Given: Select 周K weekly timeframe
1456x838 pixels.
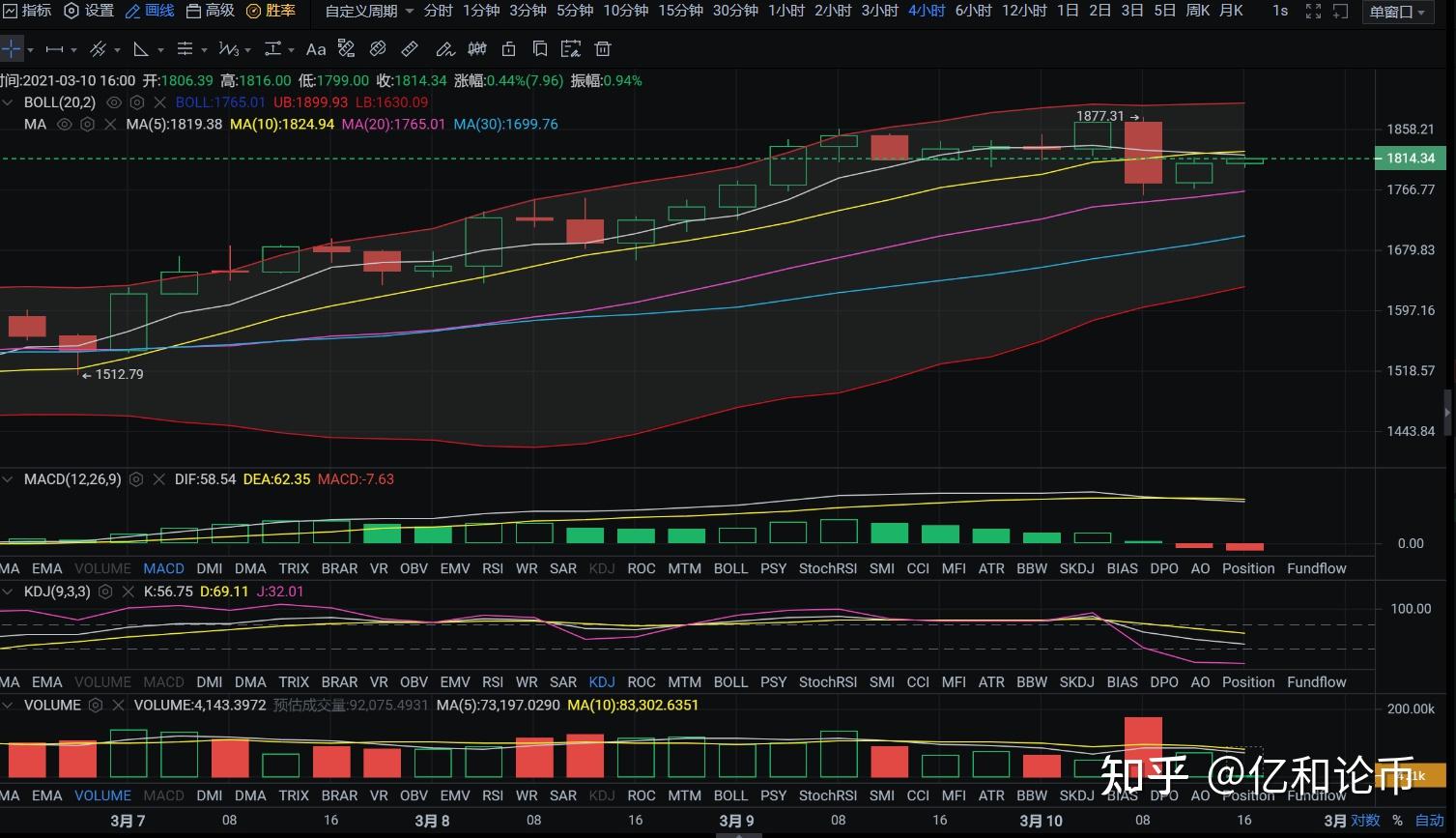Looking at the screenshot, I should [1197, 11].
